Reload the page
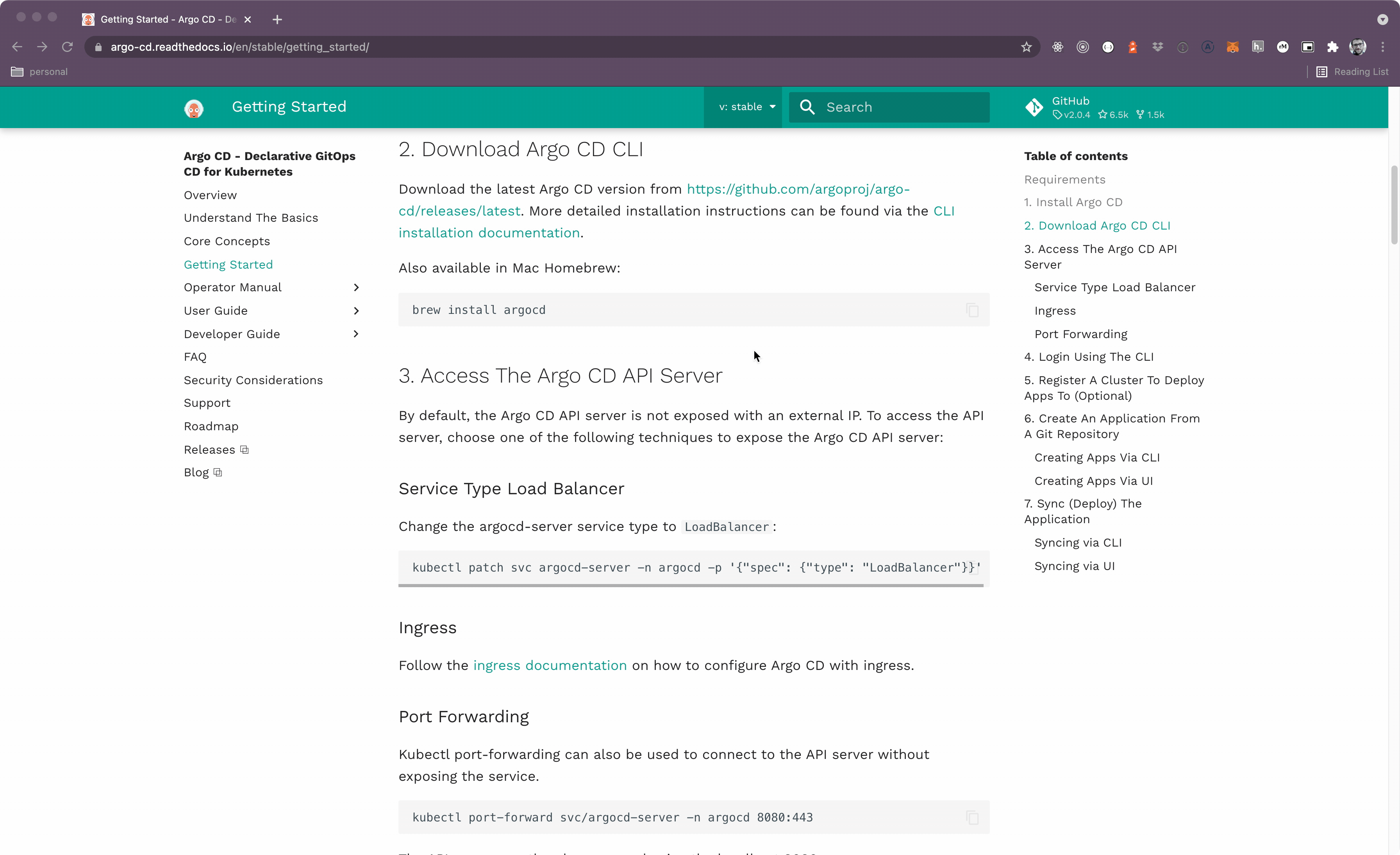This screenshot has width=1400, height=855. [67, 47]
